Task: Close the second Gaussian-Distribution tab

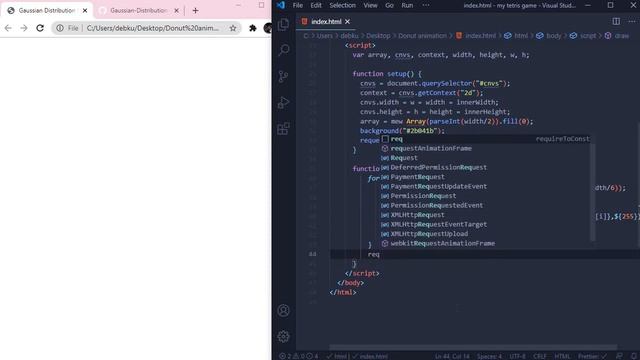Action: (x=176, y=11)
